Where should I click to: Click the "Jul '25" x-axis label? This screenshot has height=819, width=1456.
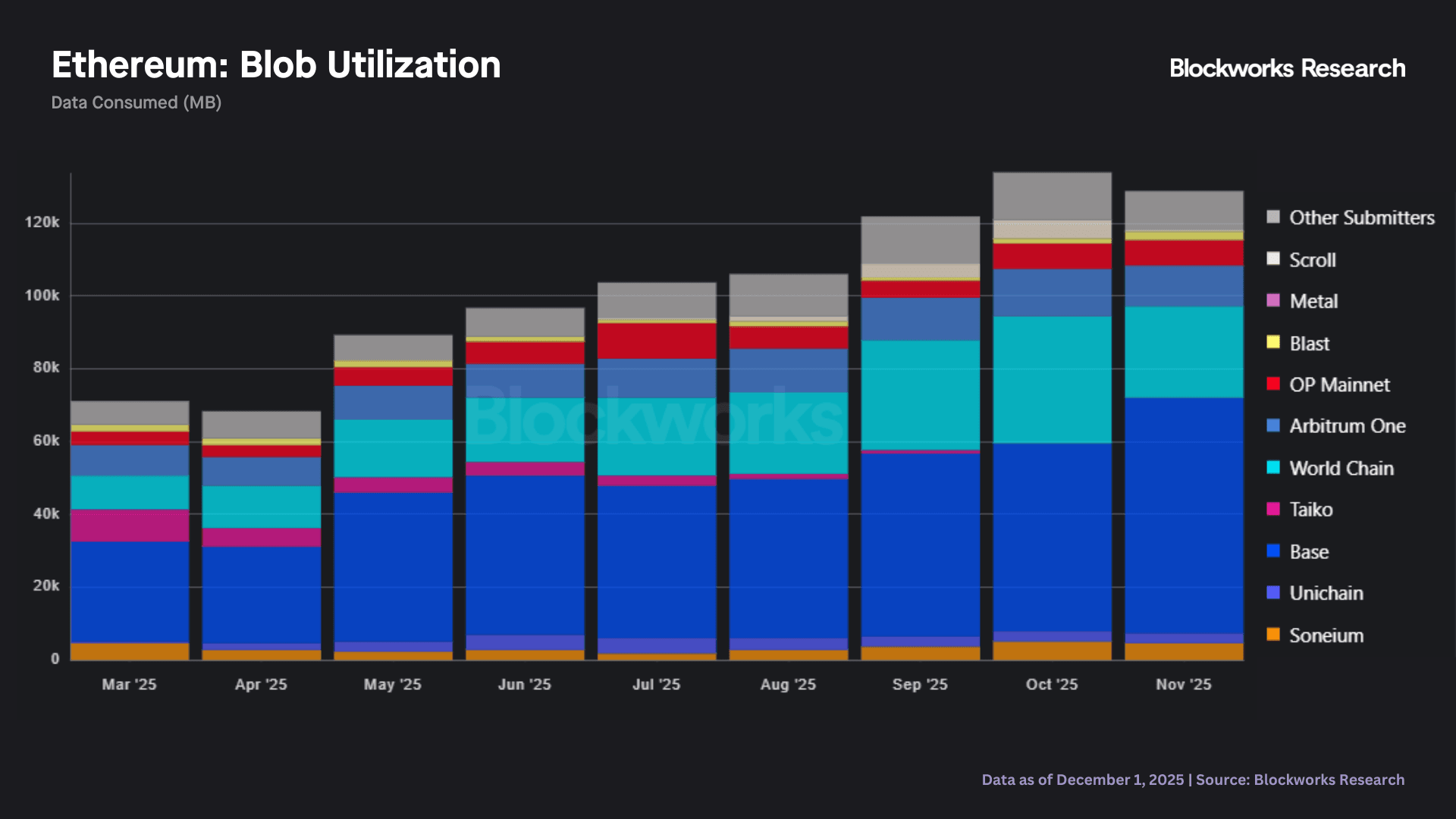click(656, 684)
